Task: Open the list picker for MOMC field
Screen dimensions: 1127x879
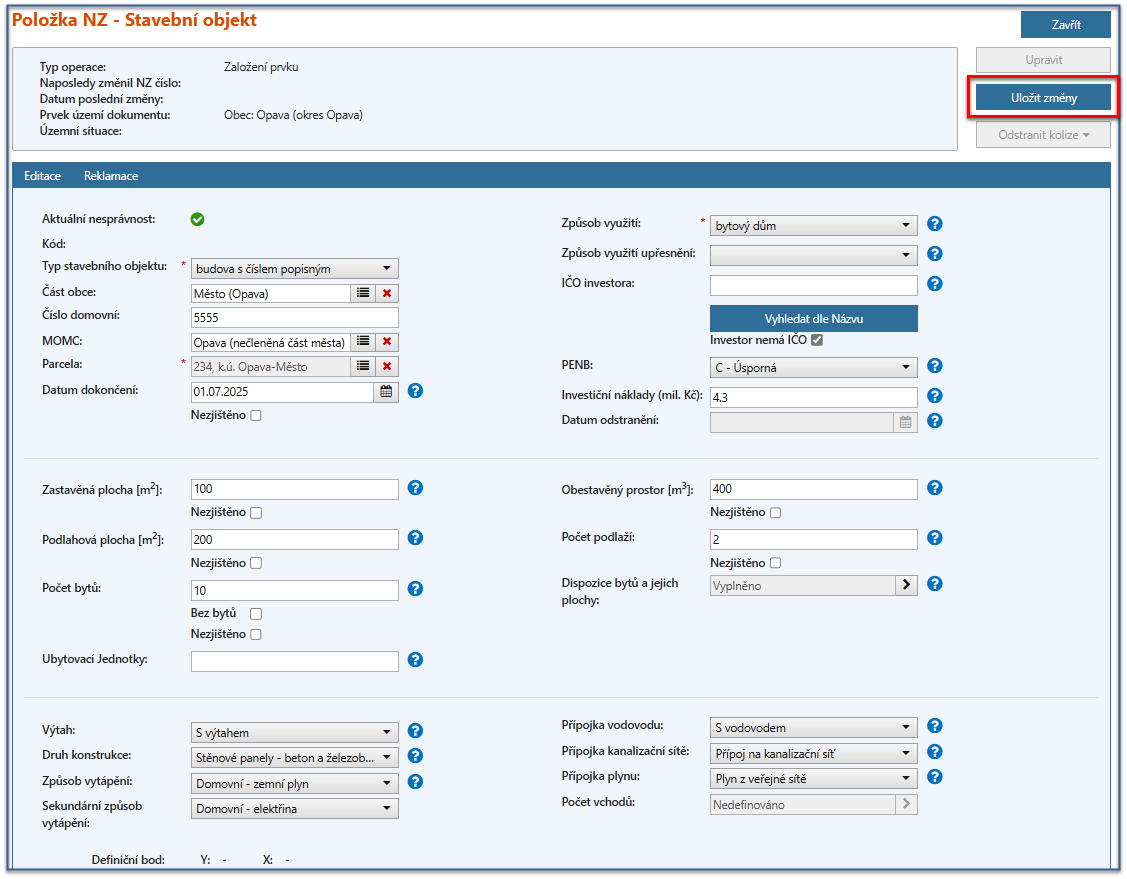Action: click(x=363, y=342)
